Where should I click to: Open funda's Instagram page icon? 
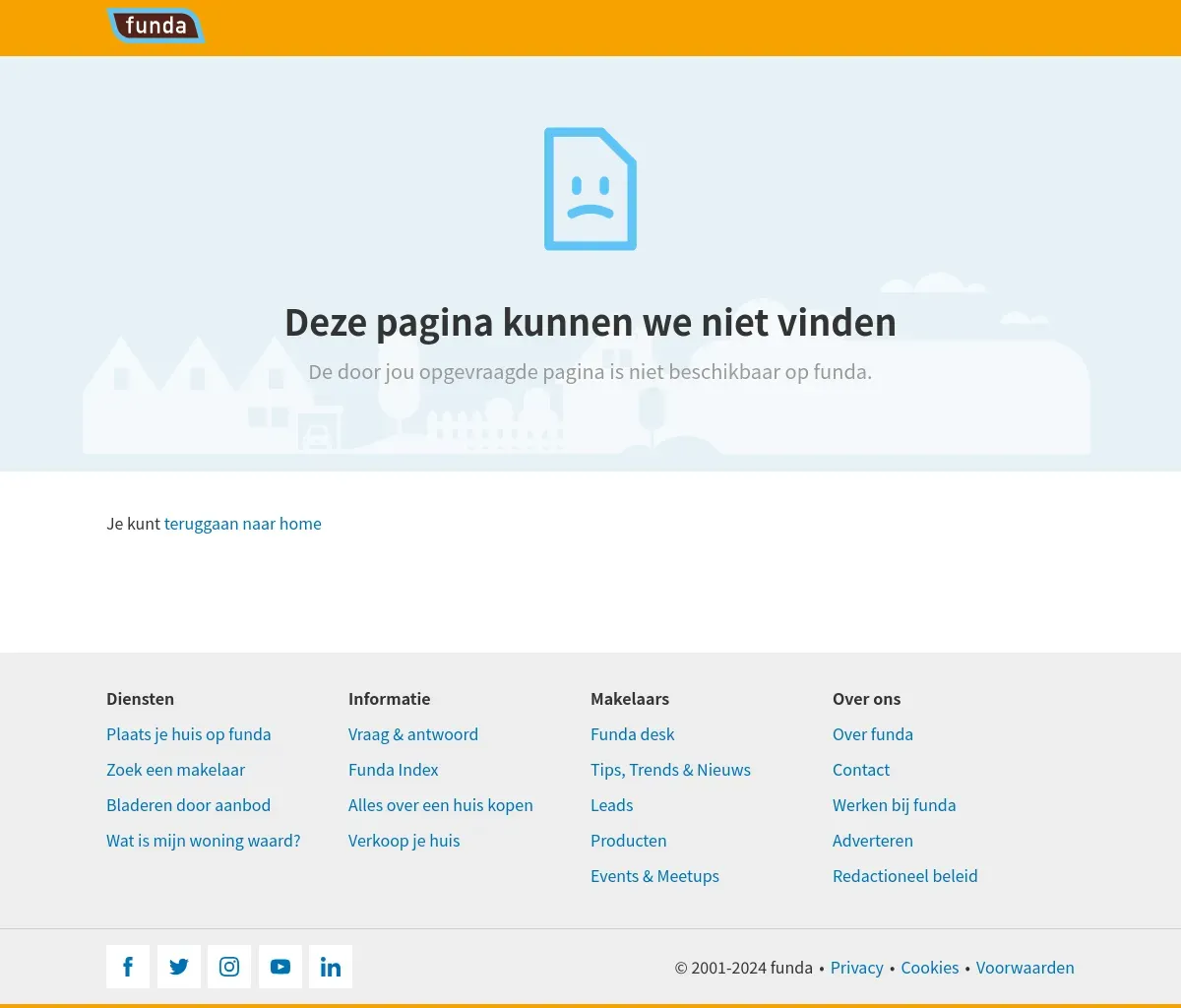tap(229, 967)
